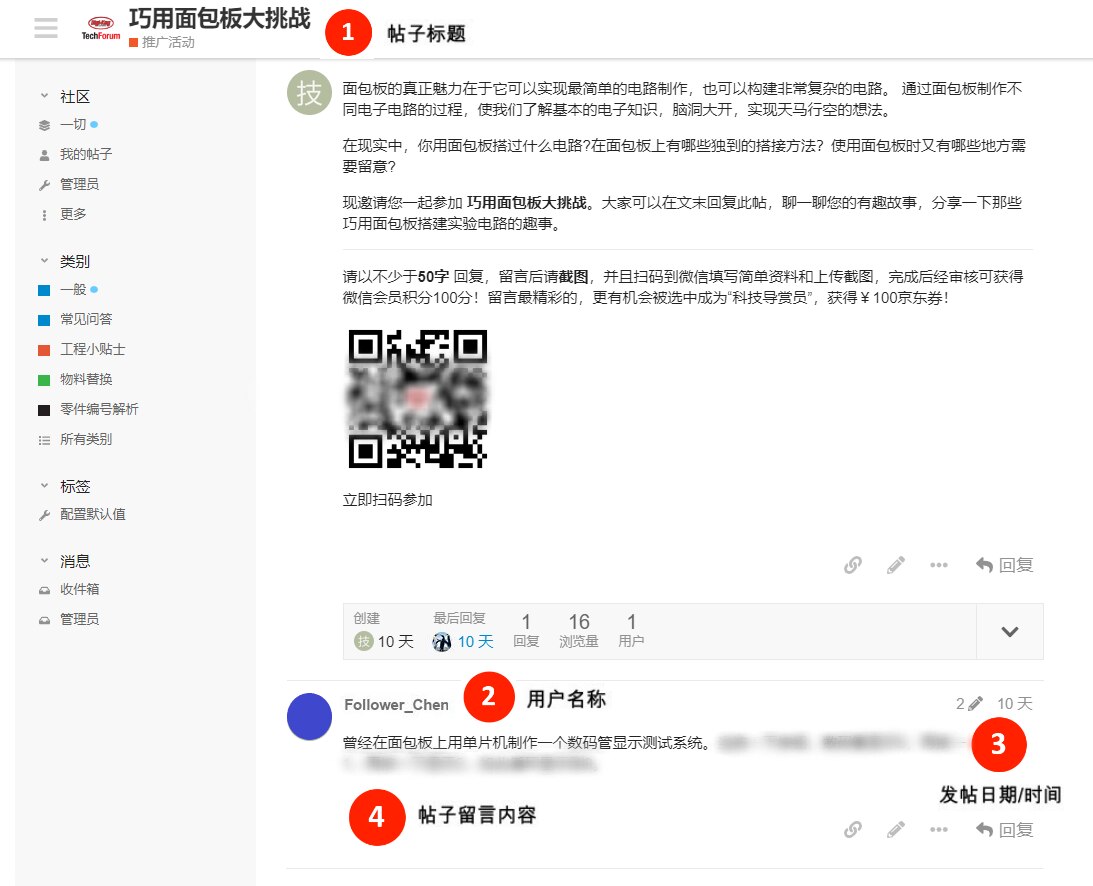Click 最后回复 10 天 link

[x=462, y=631]
